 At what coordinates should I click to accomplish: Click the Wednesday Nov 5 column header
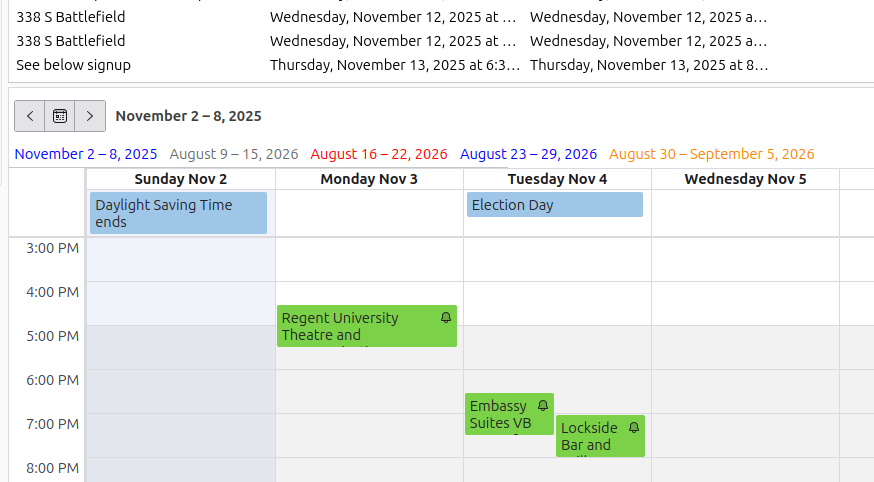(x=745, y=179)
